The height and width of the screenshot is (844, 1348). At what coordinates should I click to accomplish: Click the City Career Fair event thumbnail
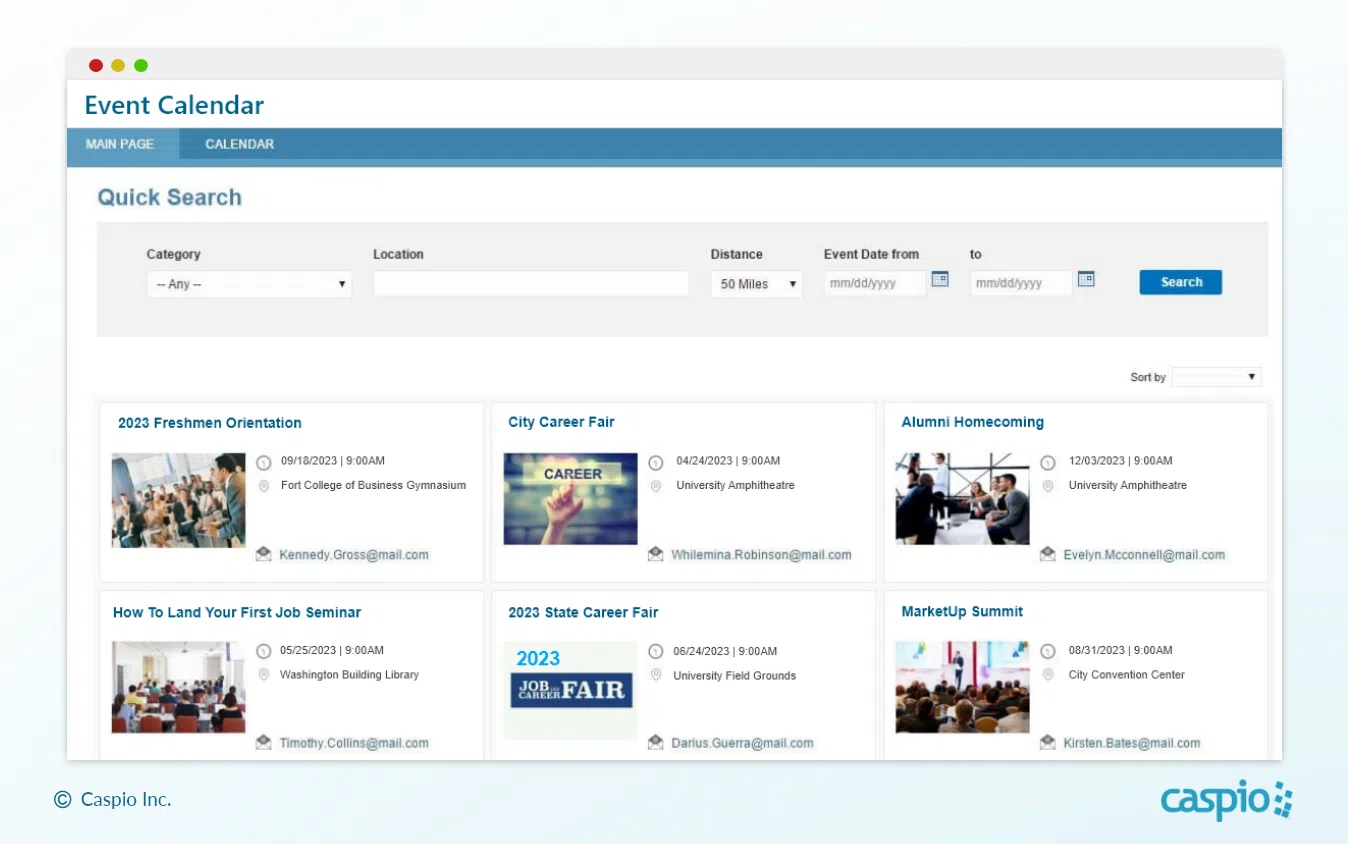click(x=570, y=497)
